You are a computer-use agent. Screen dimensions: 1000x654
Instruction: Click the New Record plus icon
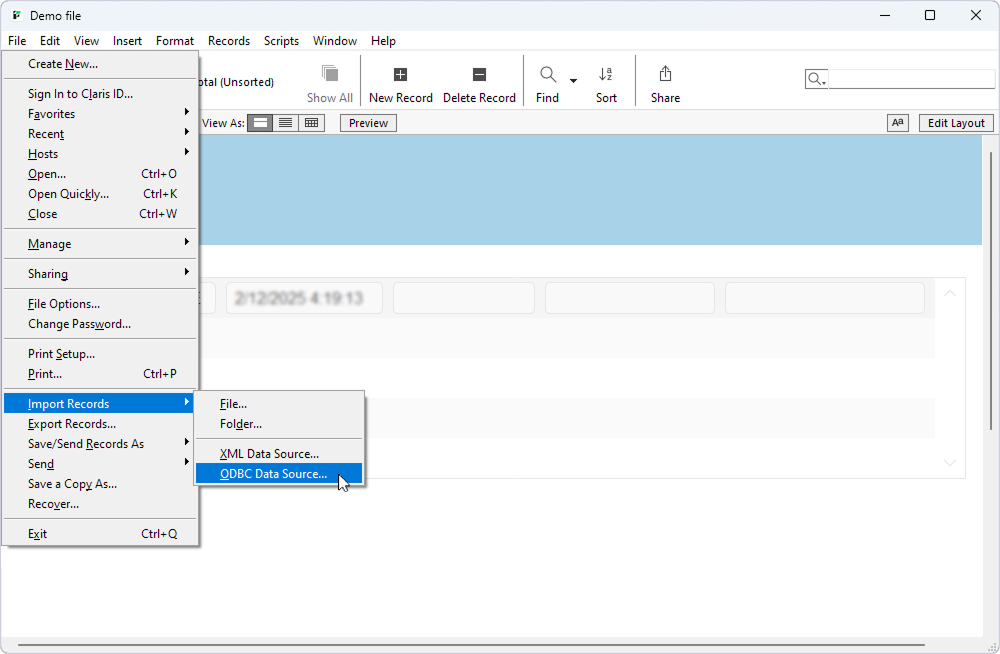[400, 75]
